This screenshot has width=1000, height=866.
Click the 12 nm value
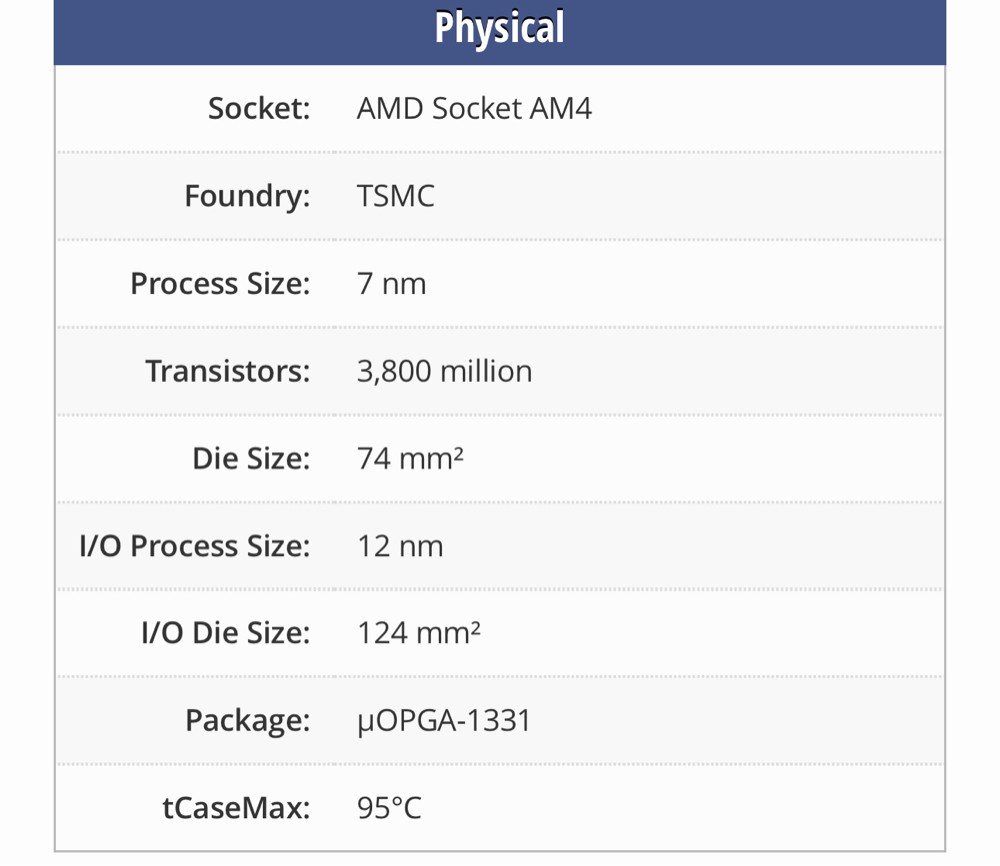click(x=400, y=546)
